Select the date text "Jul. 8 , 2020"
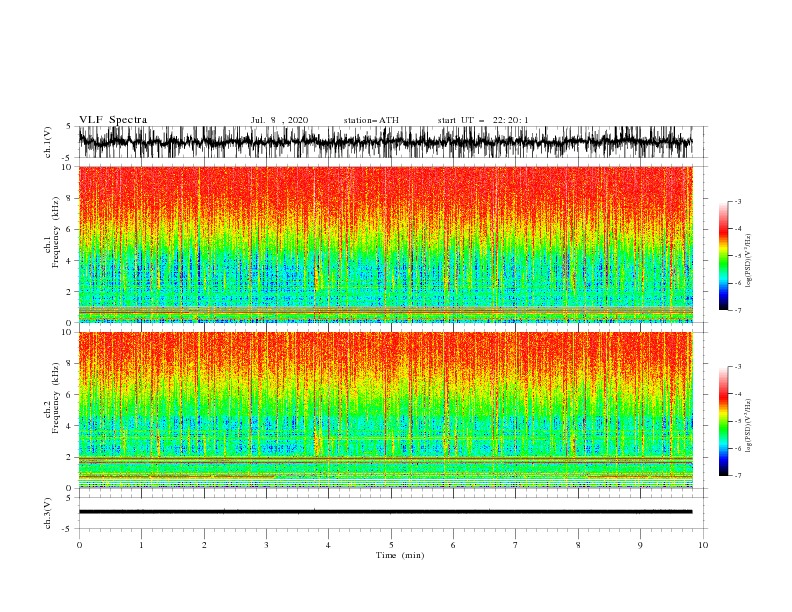The width and height of the screenshot is (792, 612). (279, 120)
